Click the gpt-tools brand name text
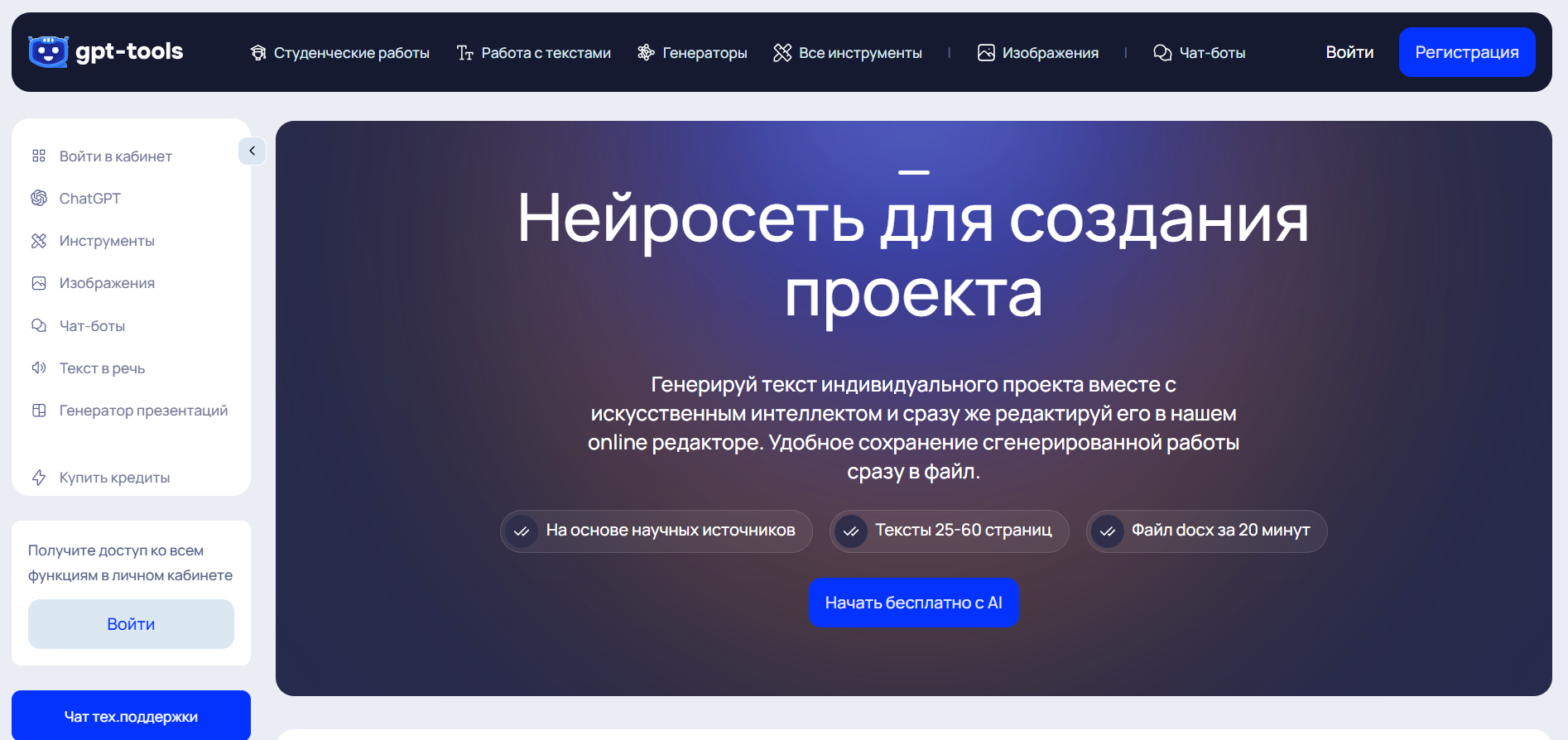This screenshot has width=1568, height=740. pyautogui.click(x=129, y=51)
